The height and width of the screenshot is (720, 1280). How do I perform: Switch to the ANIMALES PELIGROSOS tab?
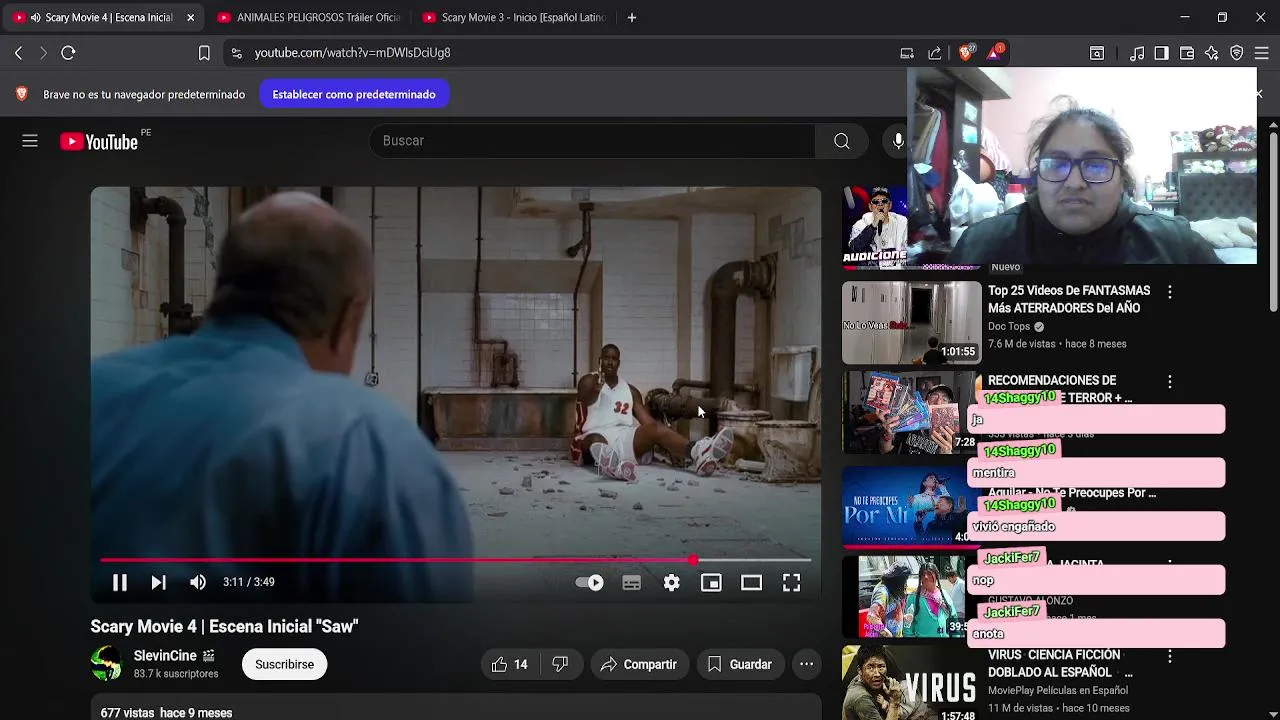point(308,17)
